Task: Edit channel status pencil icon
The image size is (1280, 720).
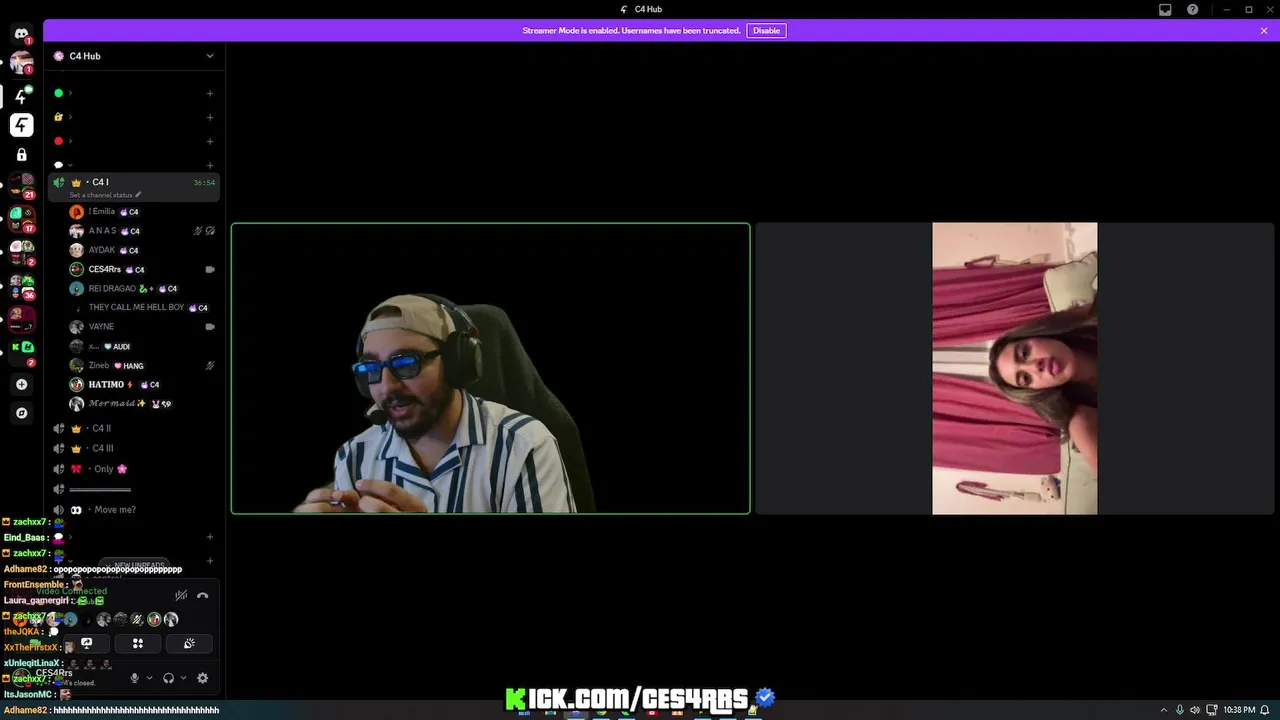Action: (138, 195)
